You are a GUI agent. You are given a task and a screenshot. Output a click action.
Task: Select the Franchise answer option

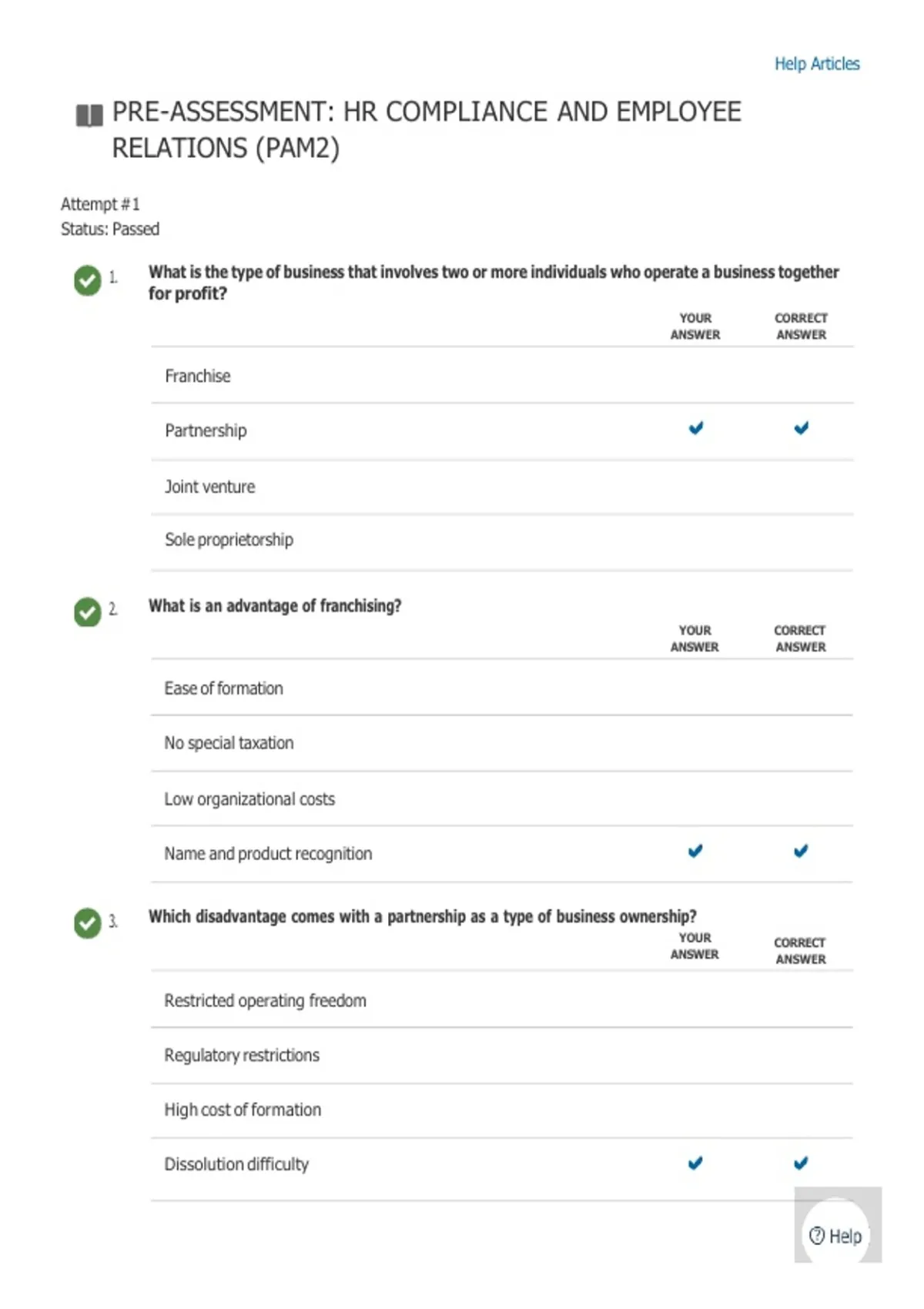[502, 375]
